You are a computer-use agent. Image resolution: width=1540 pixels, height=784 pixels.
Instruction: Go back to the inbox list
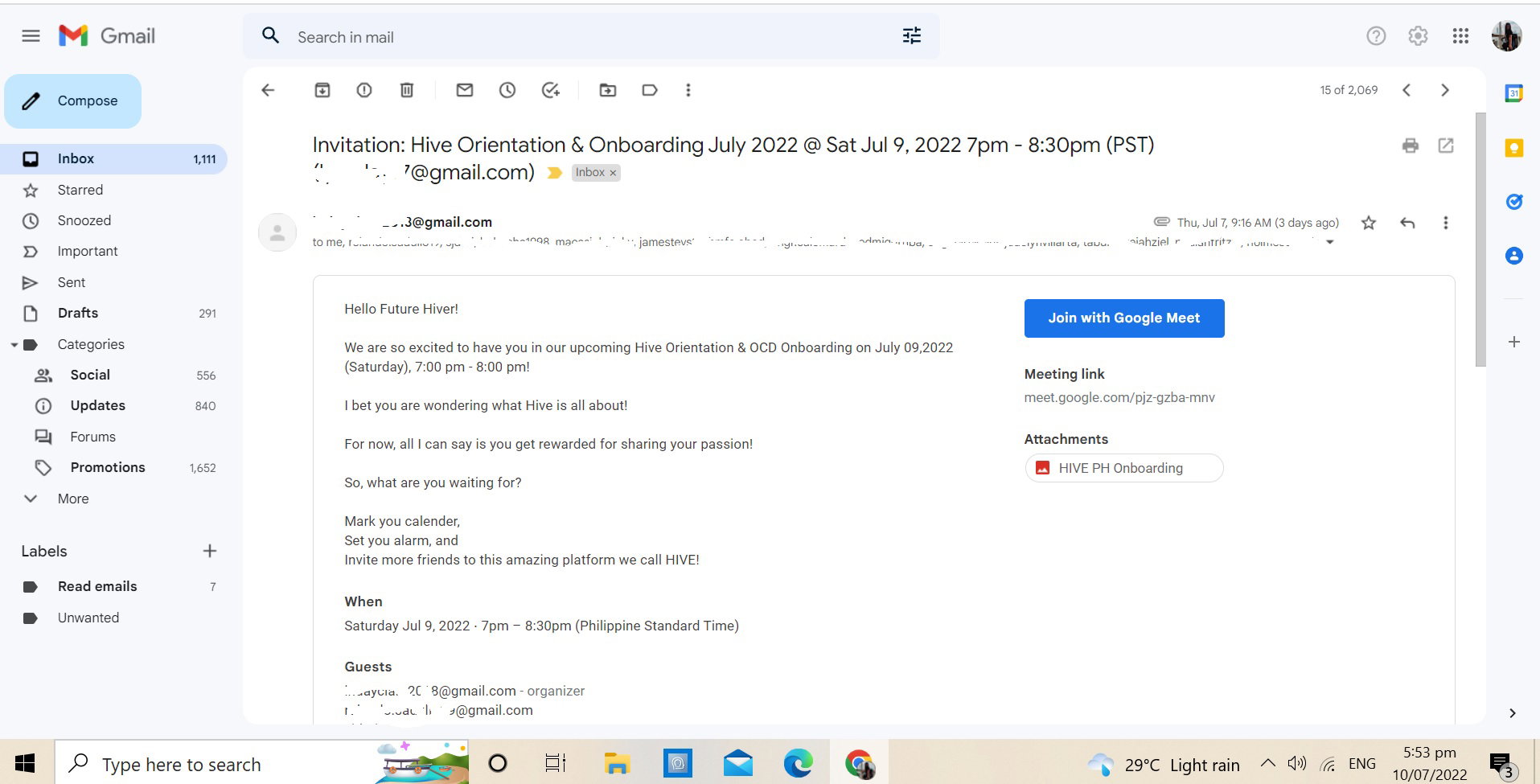coord(268,90)
